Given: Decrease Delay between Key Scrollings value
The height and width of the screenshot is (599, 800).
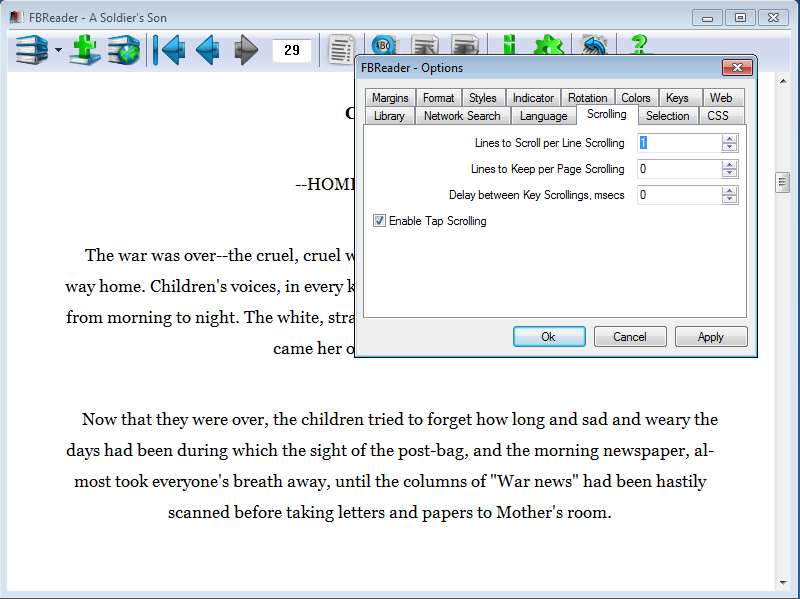Looking at the screenshot, I should (730, 199).
